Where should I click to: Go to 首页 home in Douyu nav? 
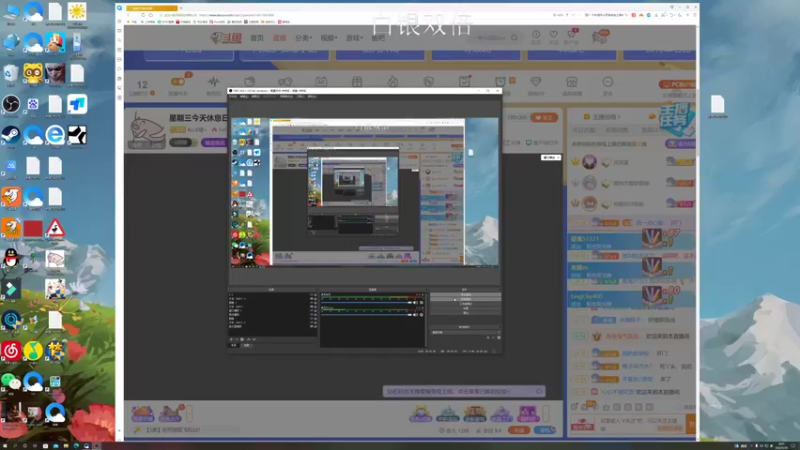(x=257, y=38)
